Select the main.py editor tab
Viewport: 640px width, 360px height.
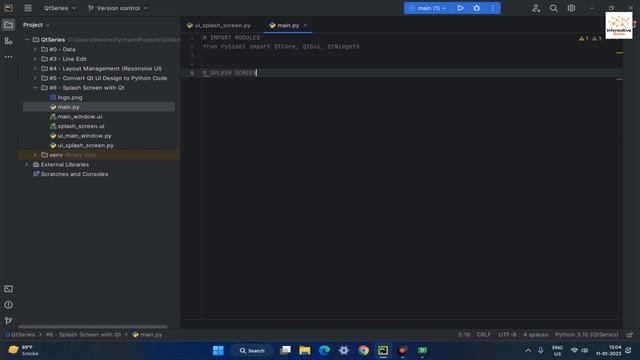click(284, 25)
